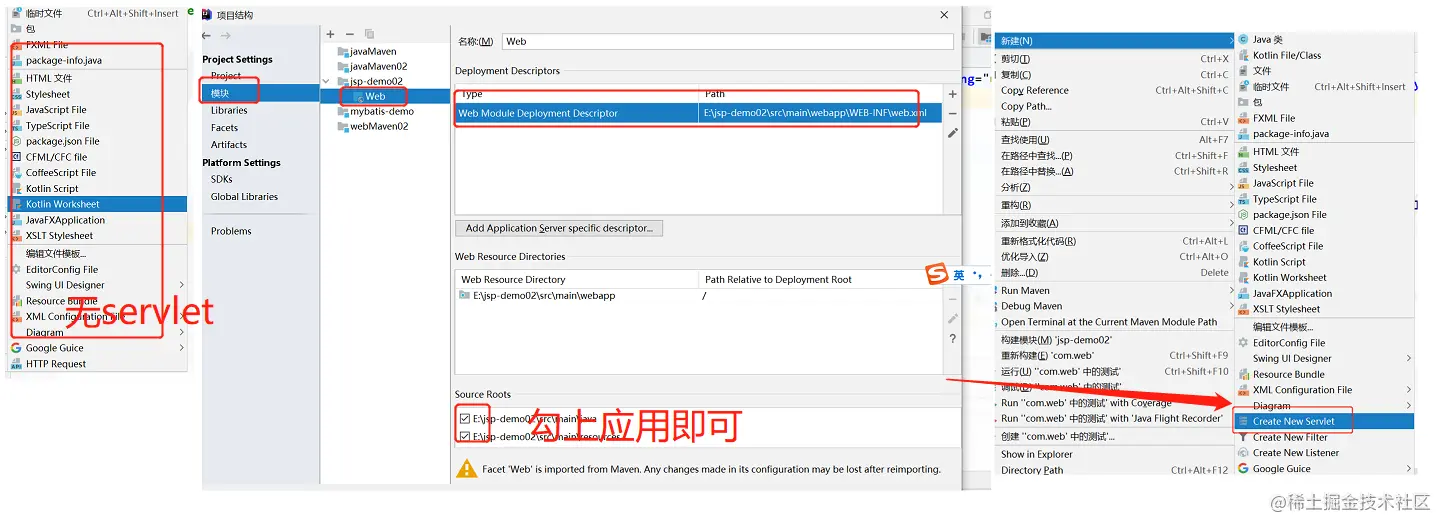Click package.json File icon in left file menu
The height and width of the screenshot is (530, 1448).
pyautogui.click(x=16, y=141)
